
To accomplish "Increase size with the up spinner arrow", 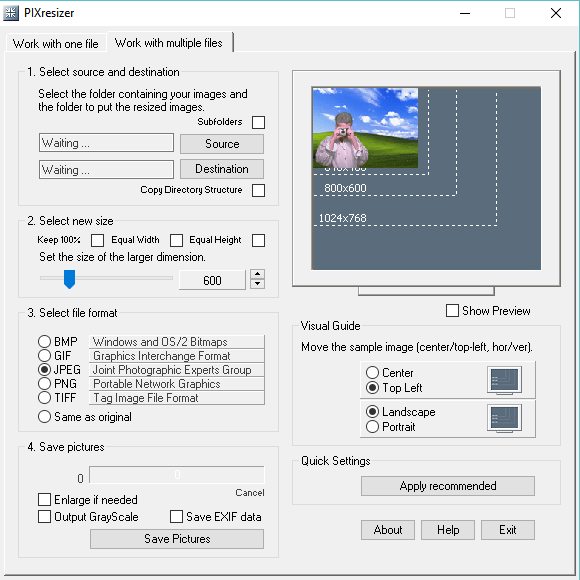I will coord(257,274).
